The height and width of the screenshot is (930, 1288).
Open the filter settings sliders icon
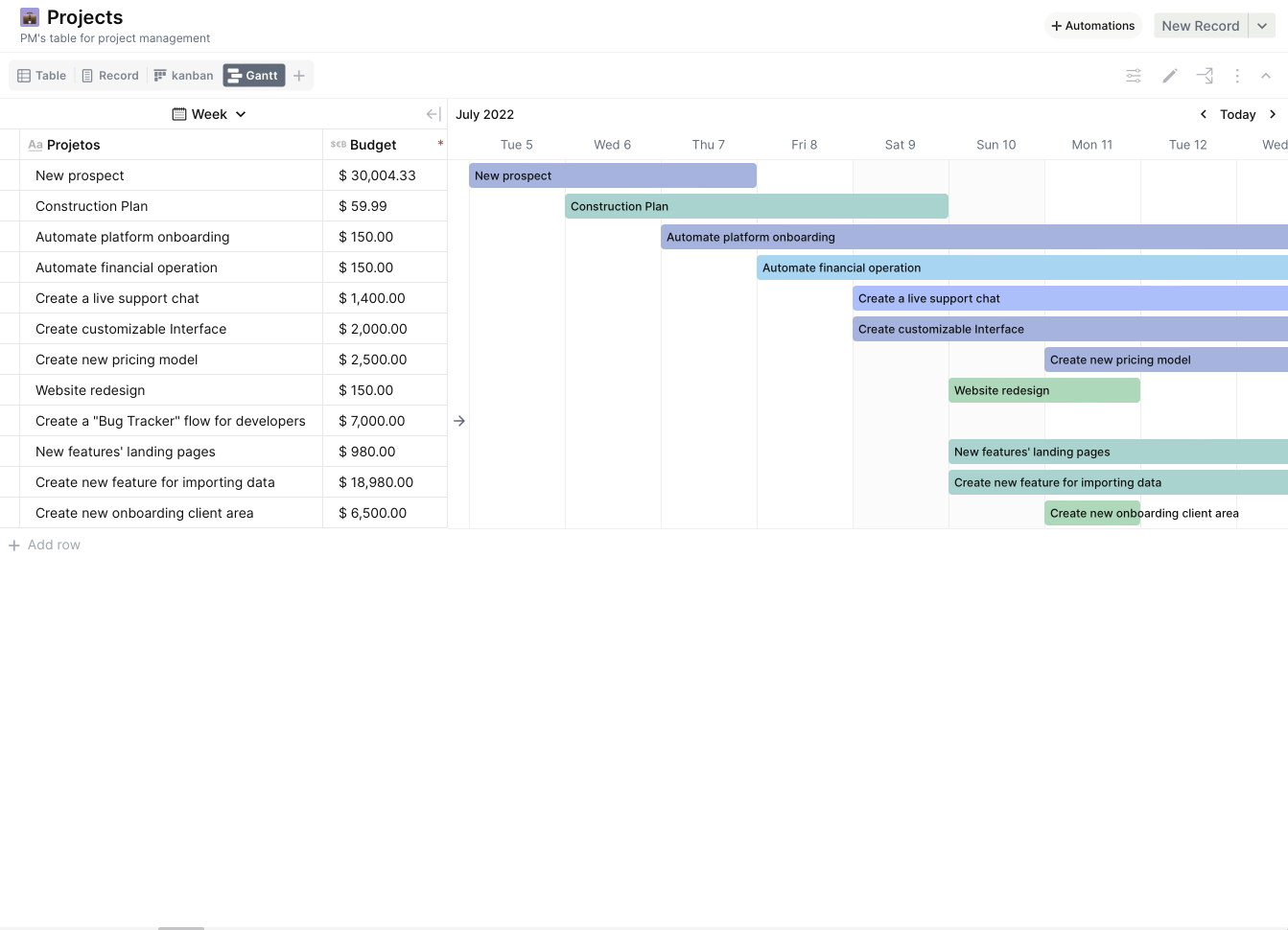click(x=1133, y=76)
